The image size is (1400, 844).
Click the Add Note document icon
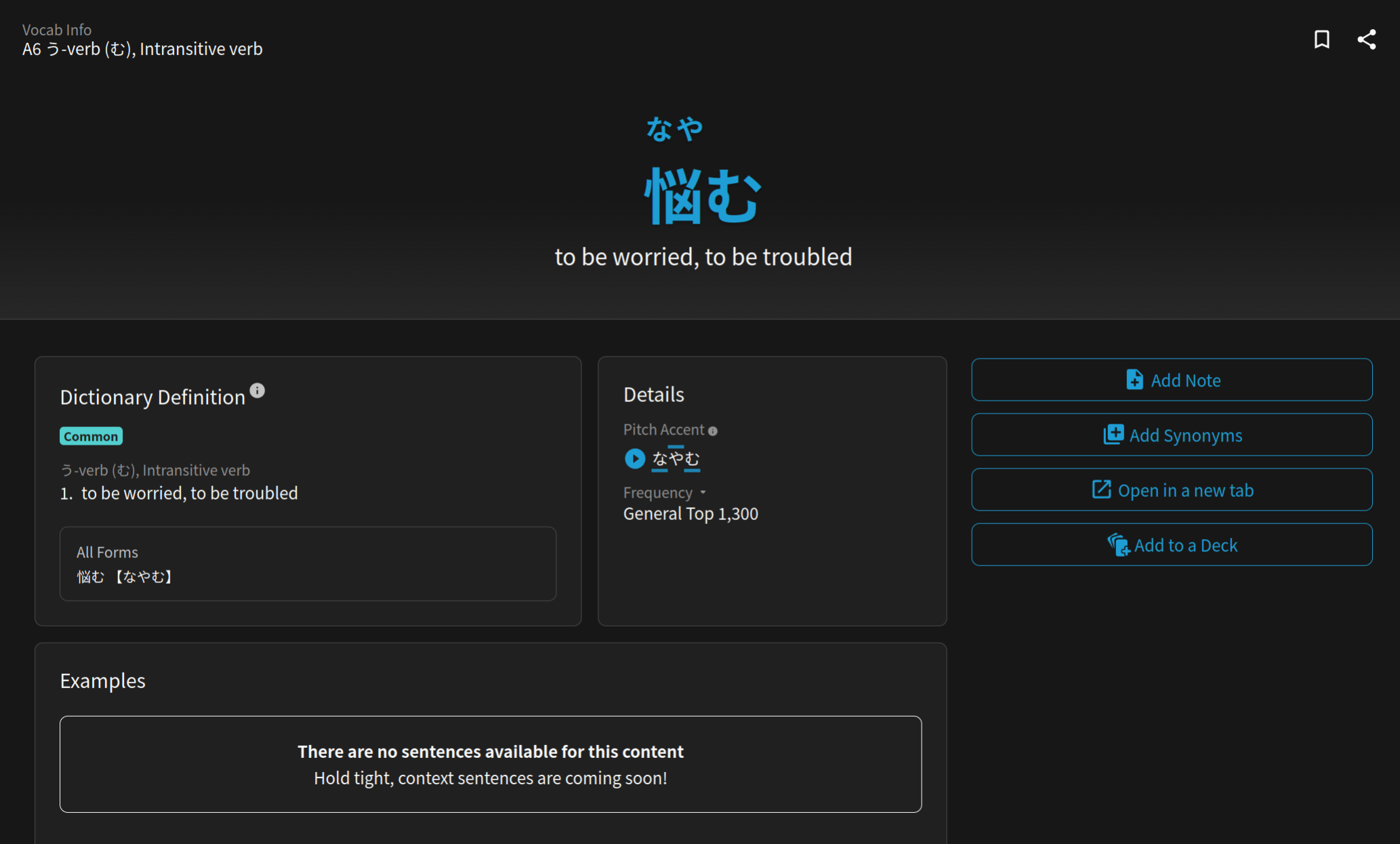click(1134, 380)
